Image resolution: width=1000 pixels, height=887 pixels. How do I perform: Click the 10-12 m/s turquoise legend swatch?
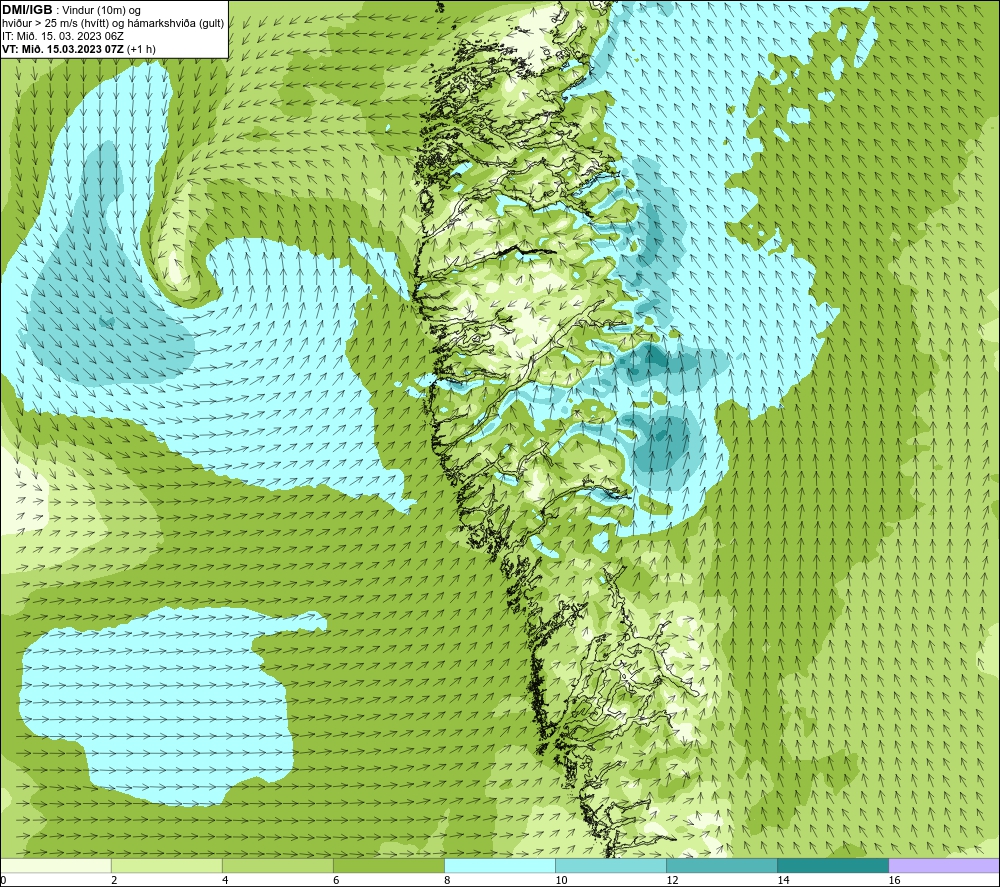610,865
